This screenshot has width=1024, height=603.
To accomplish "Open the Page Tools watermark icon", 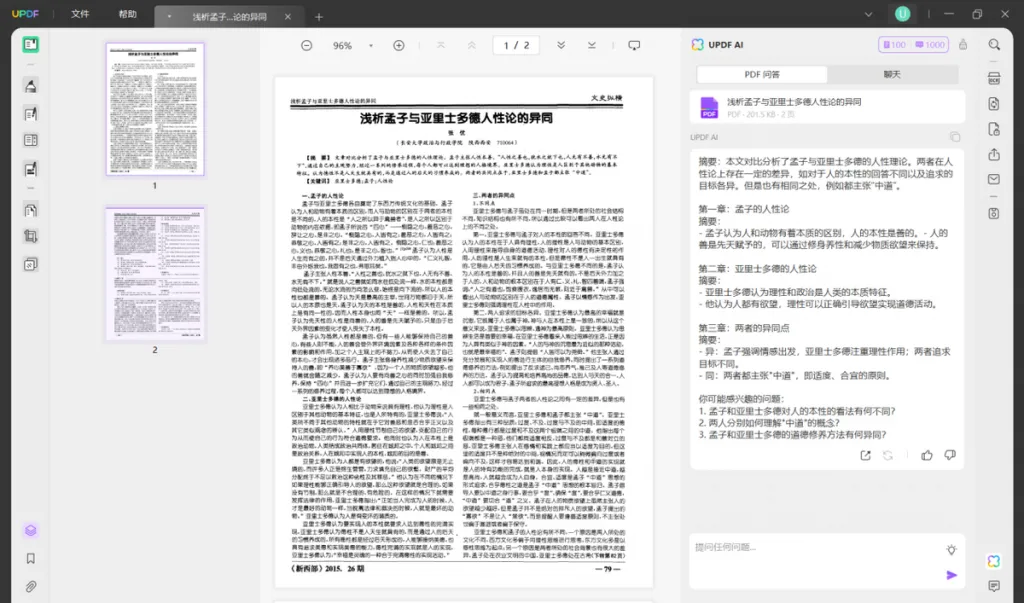I will pos(31,265).
